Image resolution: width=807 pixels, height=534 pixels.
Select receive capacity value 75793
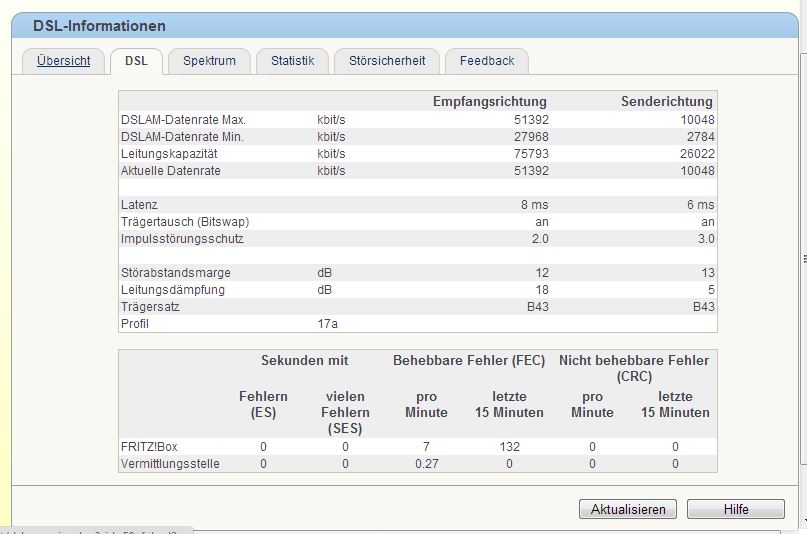[x=531, y=154]
